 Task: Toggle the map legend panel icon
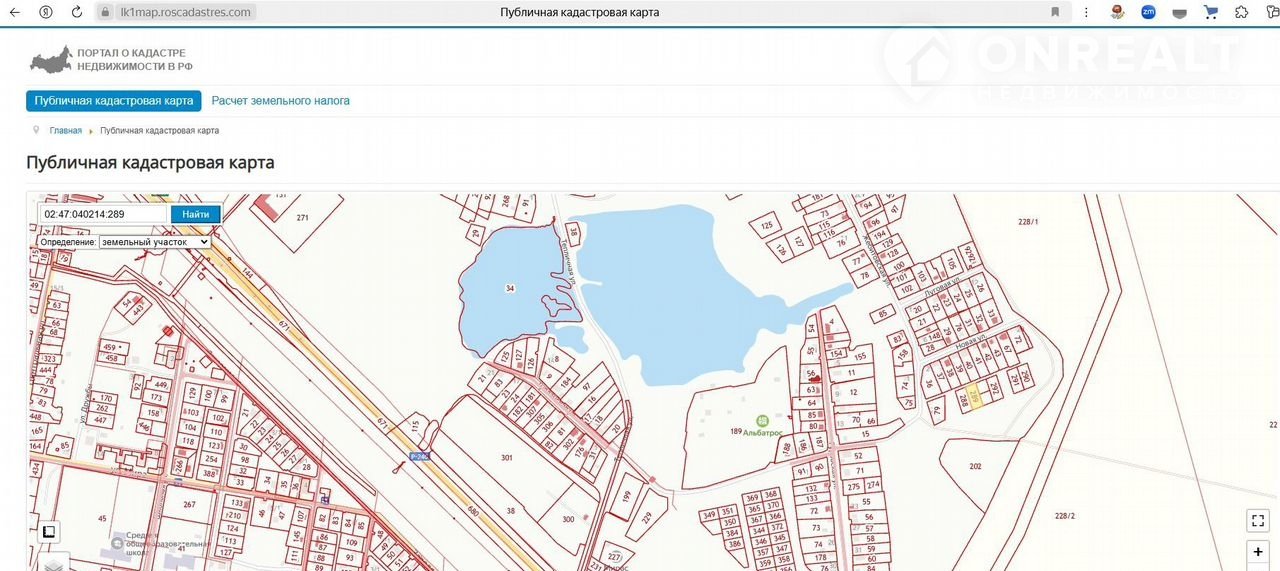tap(49, 532)
